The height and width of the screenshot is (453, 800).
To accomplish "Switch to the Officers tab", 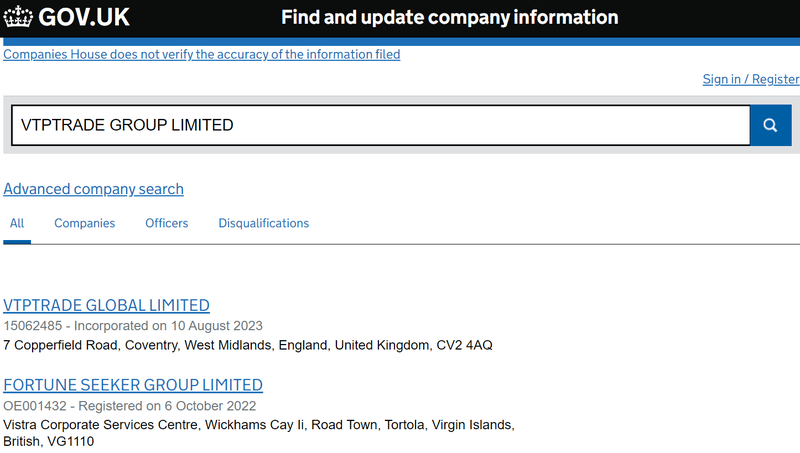I will click(166, 223).
